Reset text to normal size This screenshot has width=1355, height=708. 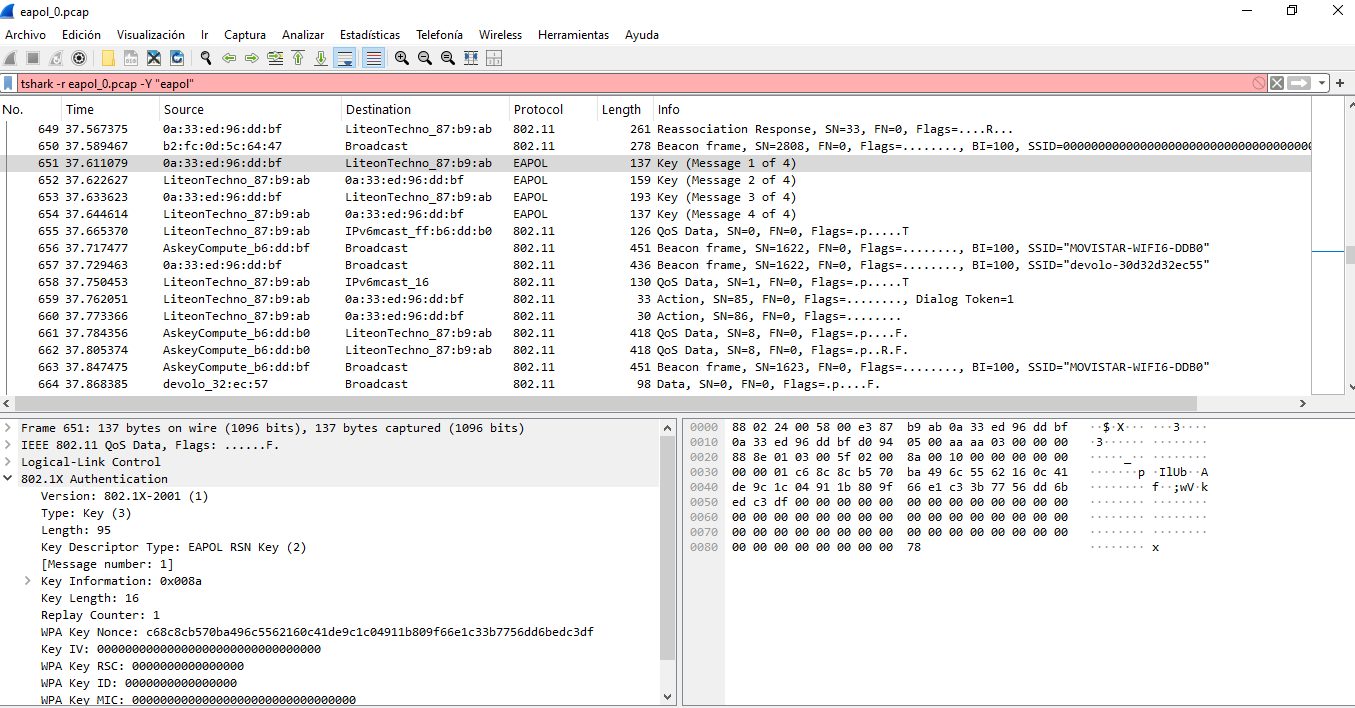coord(448,58)
